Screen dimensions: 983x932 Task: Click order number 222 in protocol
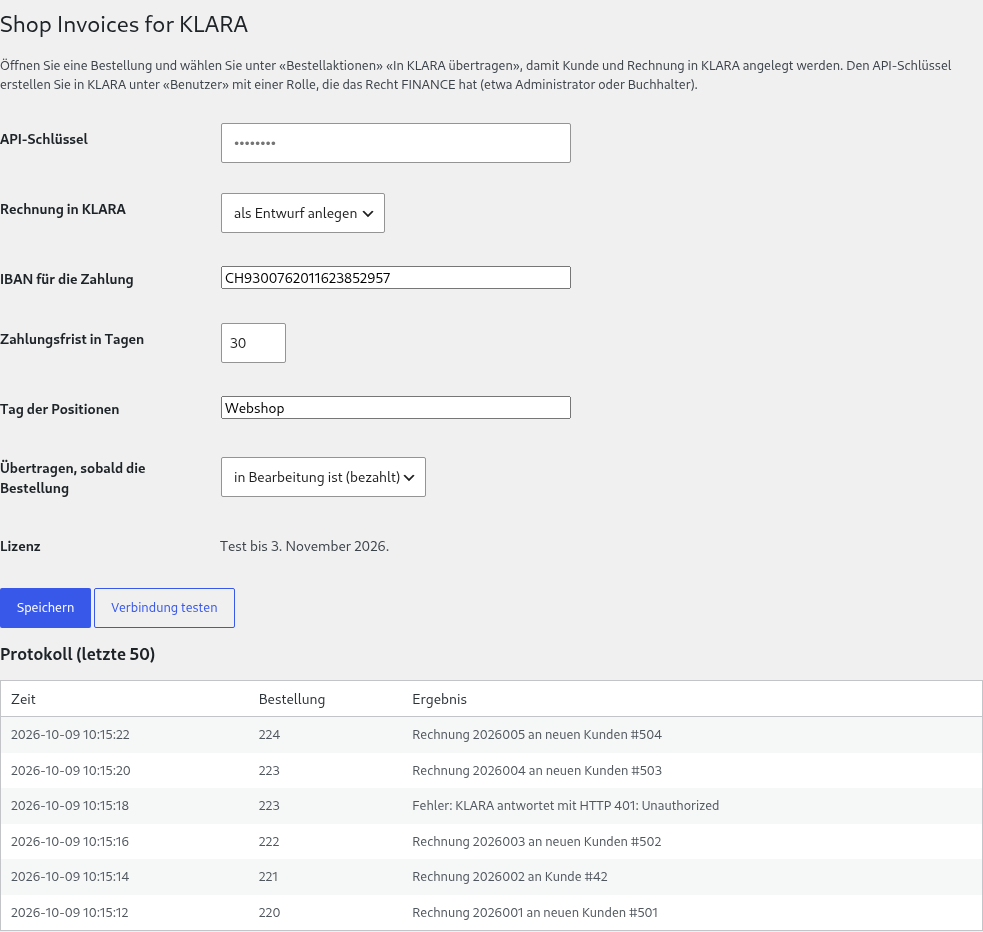[x=269, y=841]
